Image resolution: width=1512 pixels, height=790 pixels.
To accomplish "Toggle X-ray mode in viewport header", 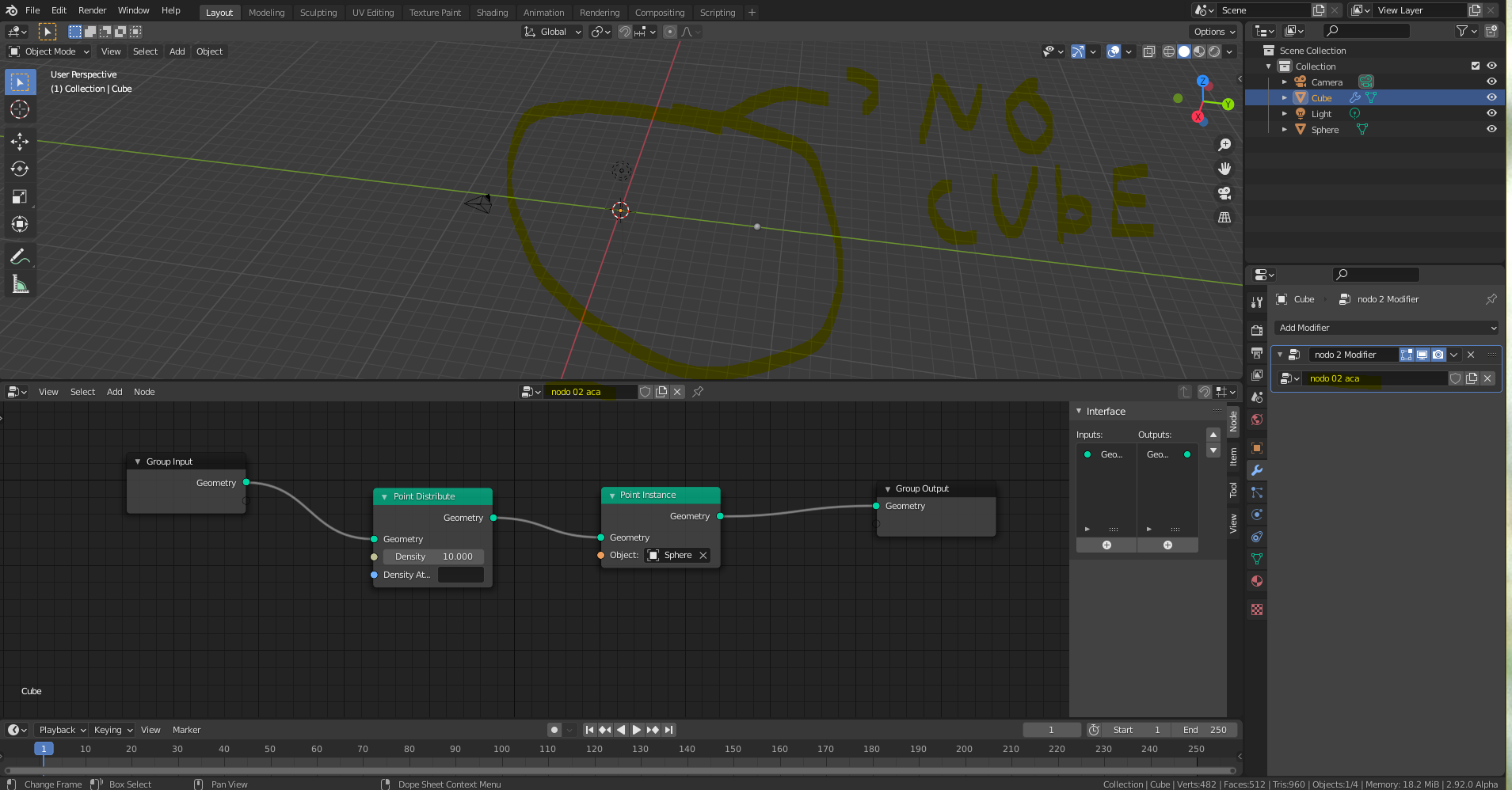I will (1149, 51).
